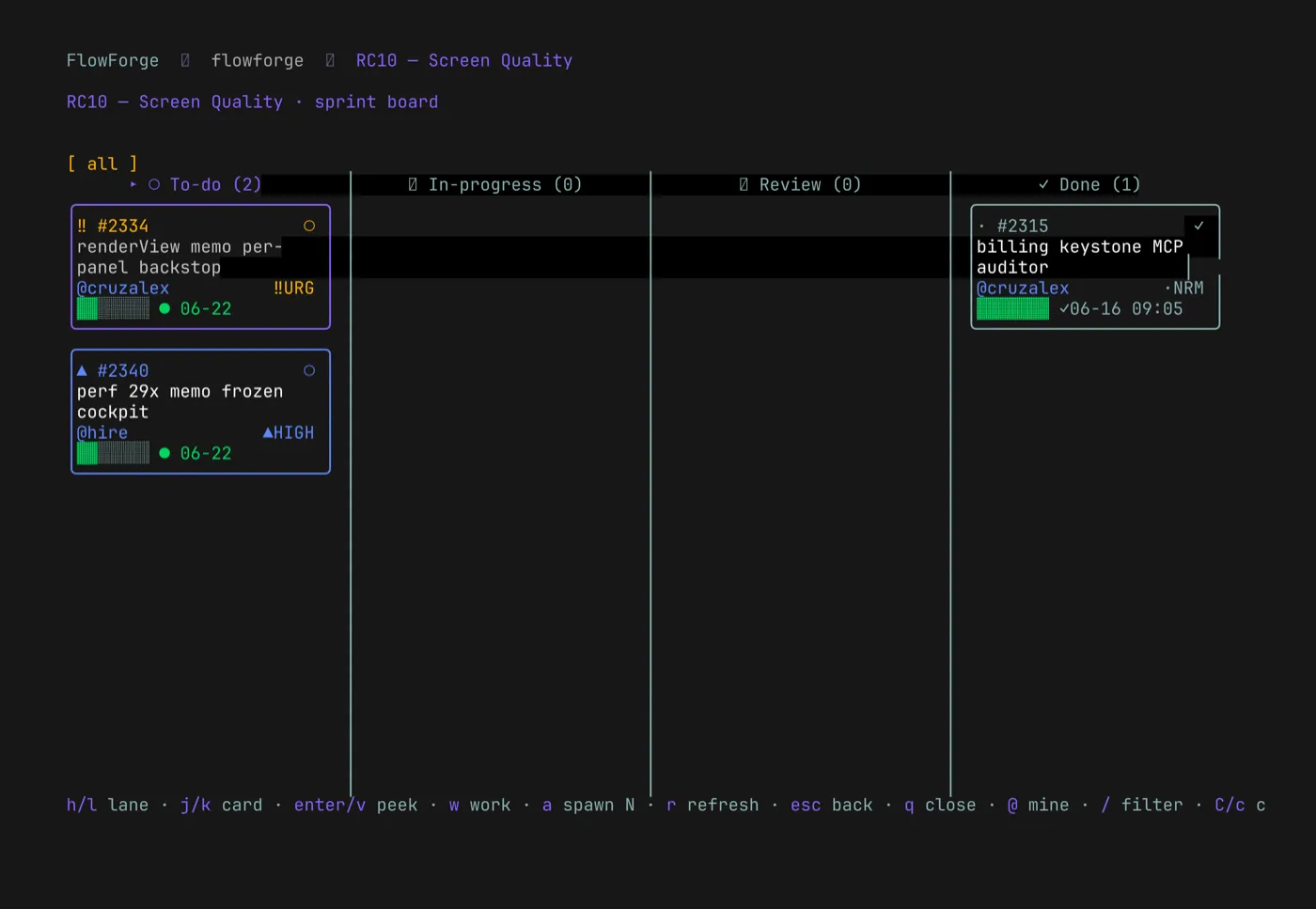Click the 06-22 date on card #2340
The image size is (1316, 909).
tap(206, 453)
